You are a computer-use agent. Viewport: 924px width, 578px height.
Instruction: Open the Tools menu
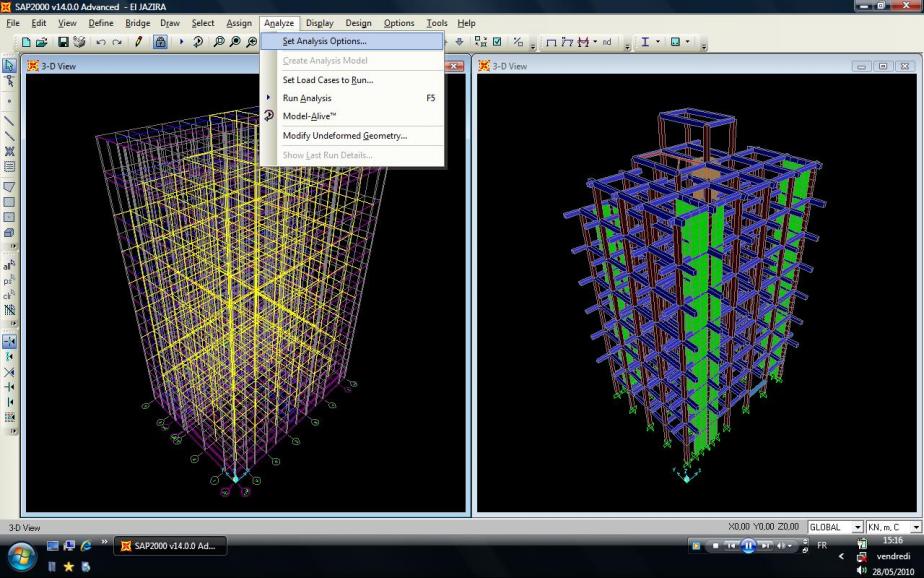point(437,23)
